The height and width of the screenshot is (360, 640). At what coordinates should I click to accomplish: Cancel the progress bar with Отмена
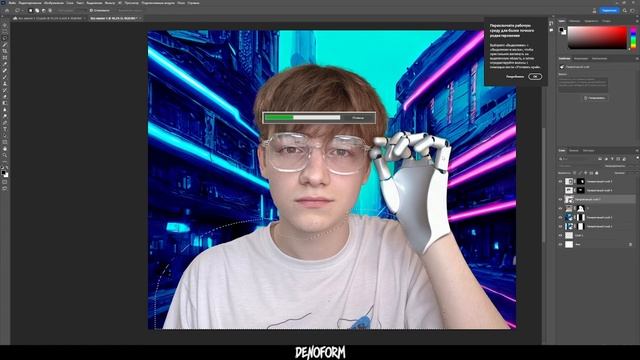pyautogui.click(x=358, y=118)
